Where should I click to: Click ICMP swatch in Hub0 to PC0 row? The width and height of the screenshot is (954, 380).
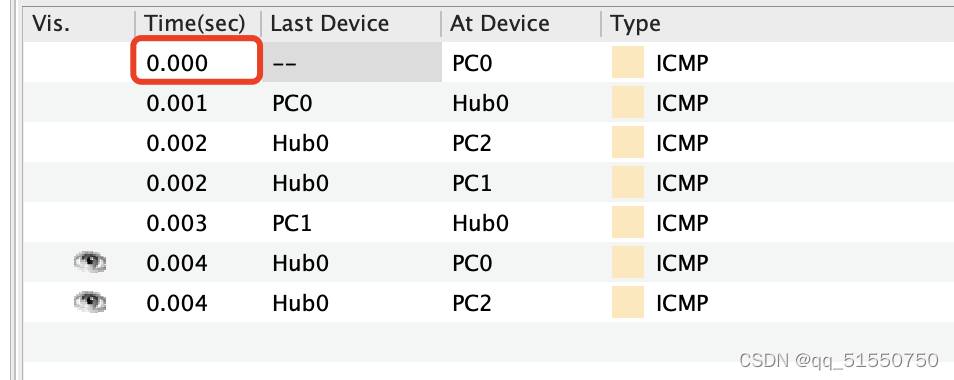click(x=628, y=263)
